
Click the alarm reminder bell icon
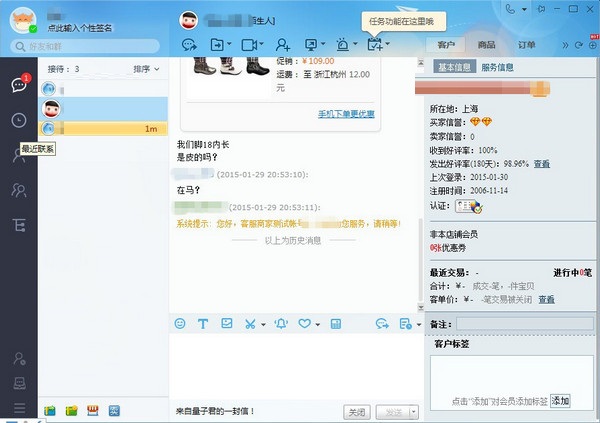click(342, 45)
